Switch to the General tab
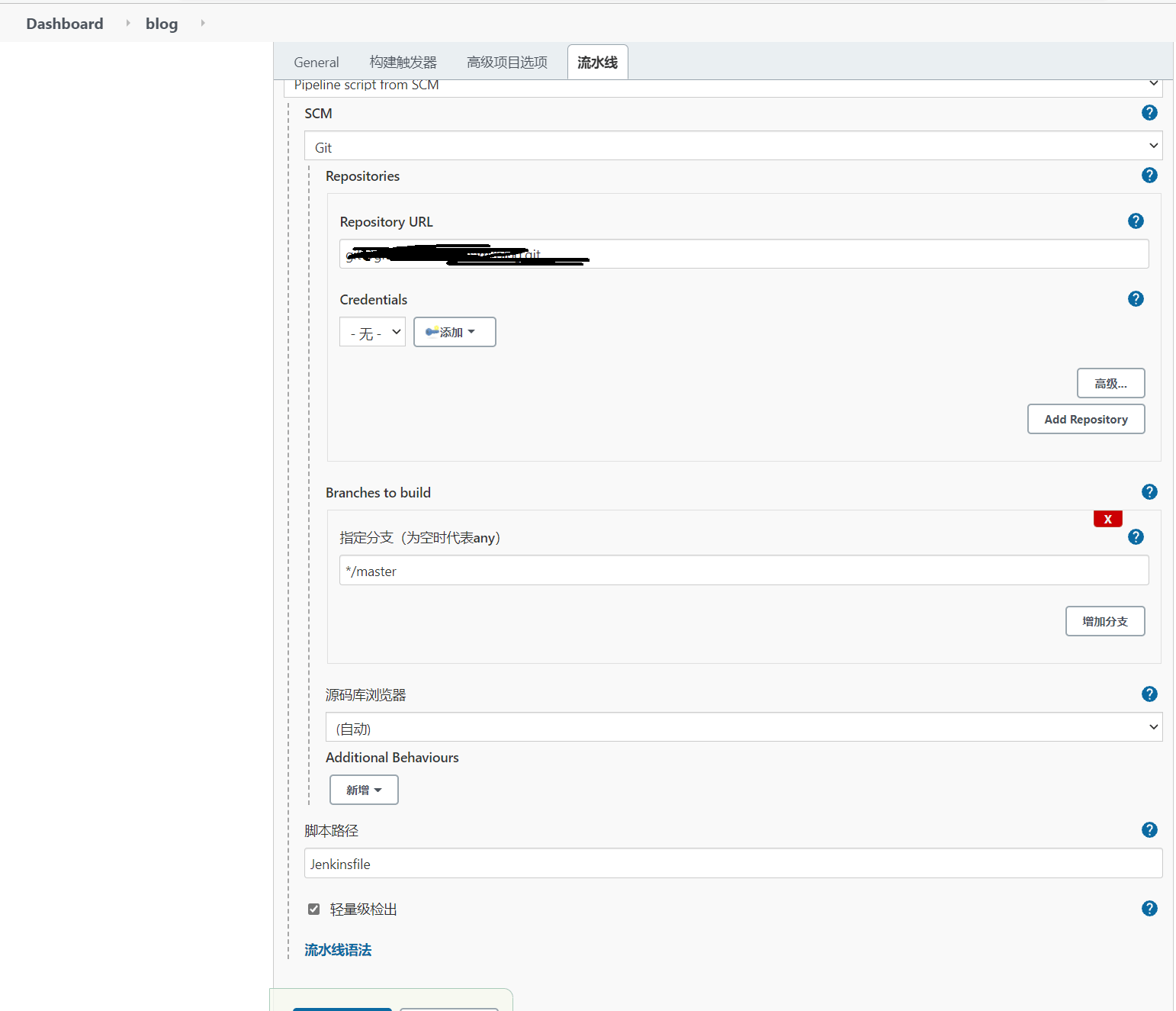 (x=316, y=63)
